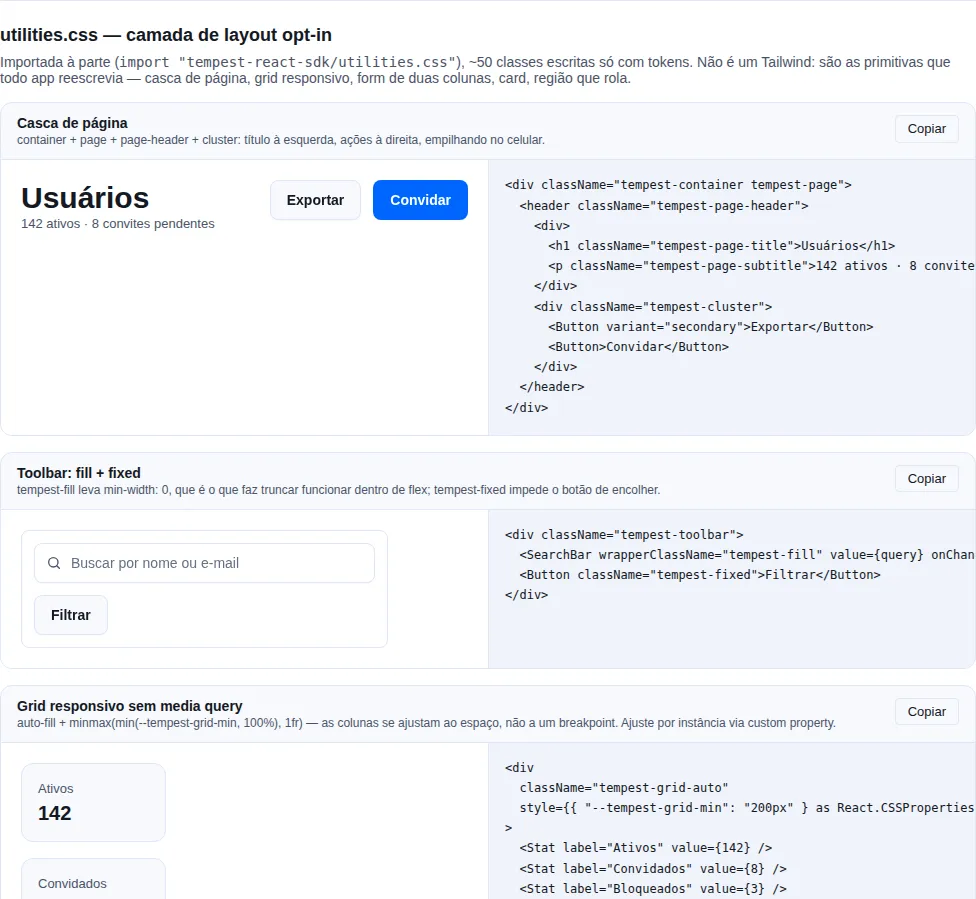Click the className tempest-grid-auto code line
Image resolution: width=976 pixels, height=899 pixels.
point(624,788)
